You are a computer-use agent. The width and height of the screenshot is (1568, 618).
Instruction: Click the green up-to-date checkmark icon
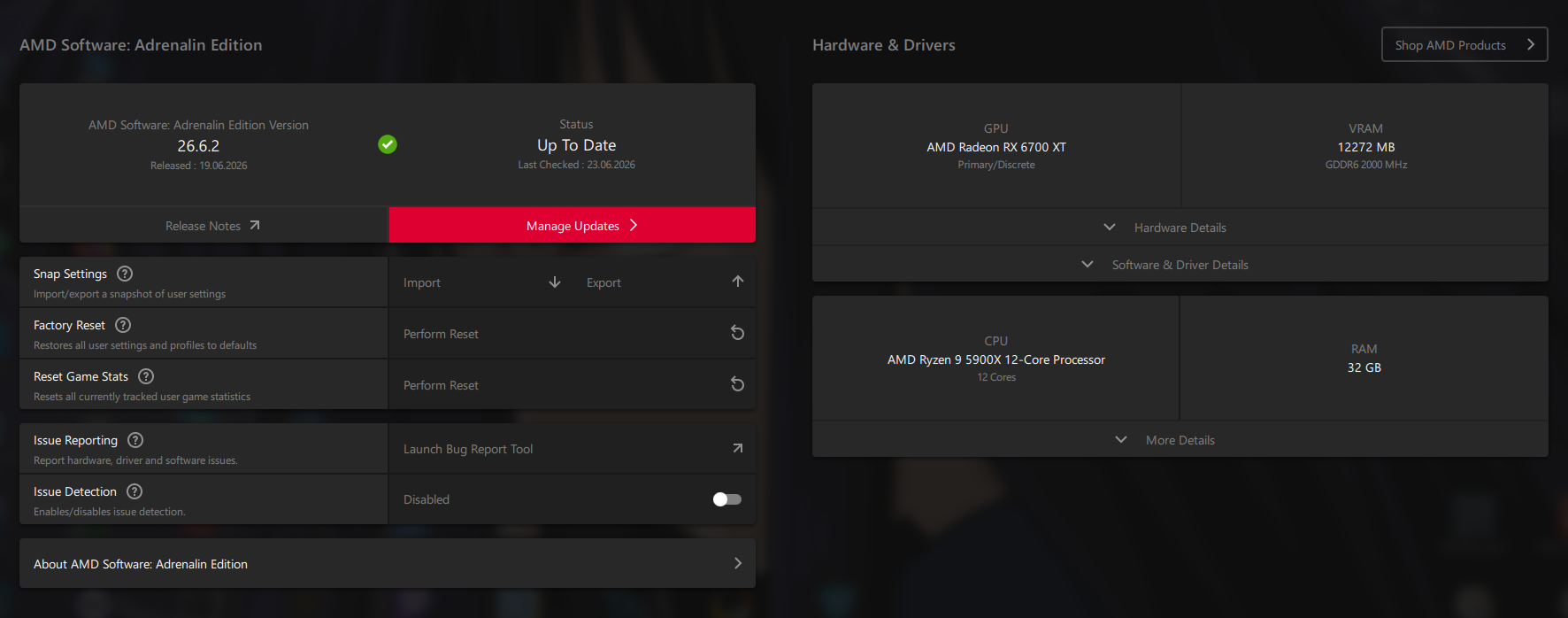click(388, 144)
